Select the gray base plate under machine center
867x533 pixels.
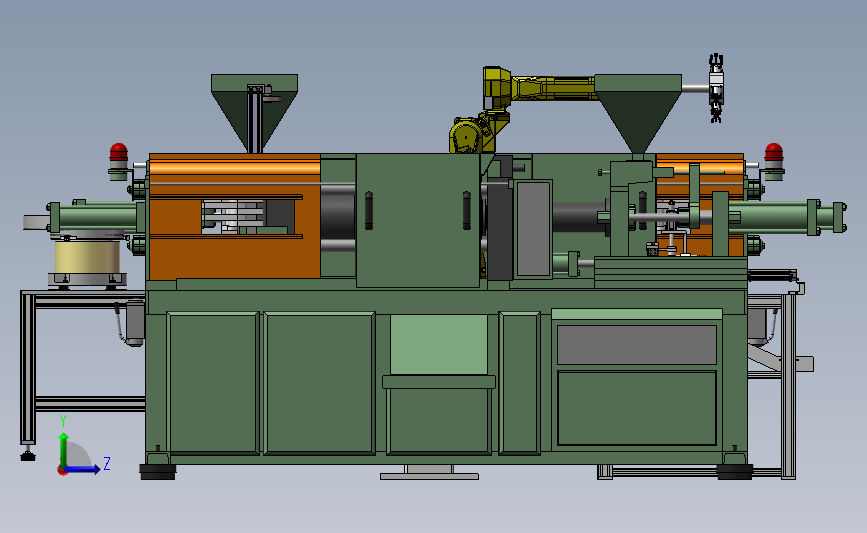429,475
